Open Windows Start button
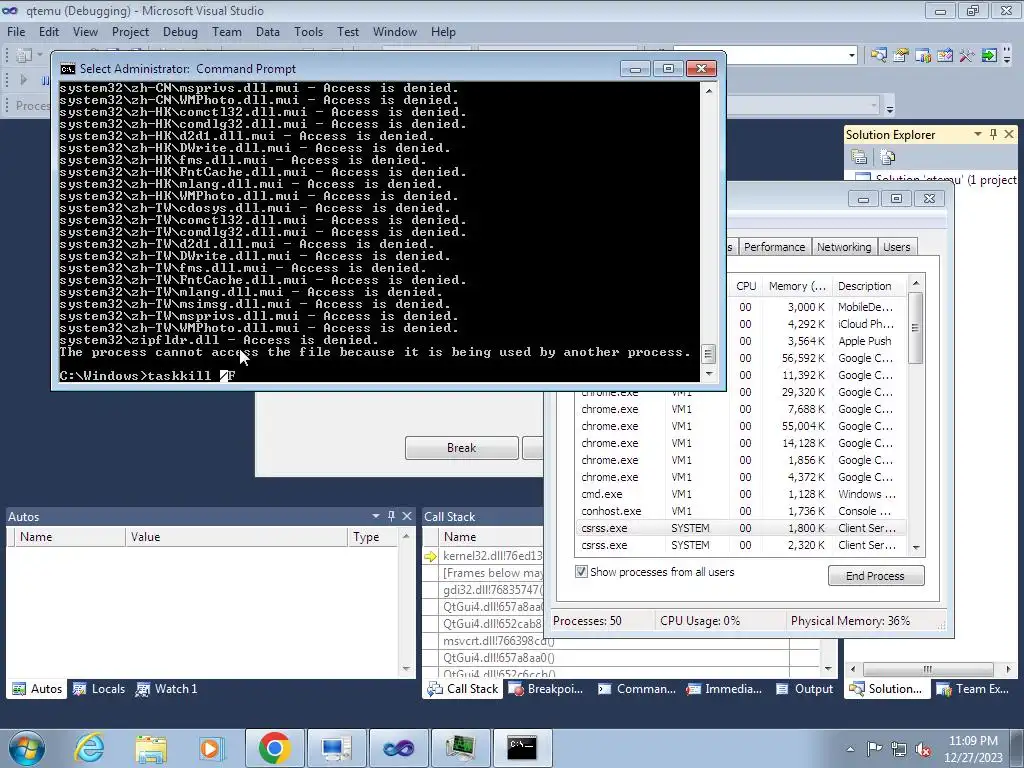 point(27,748)
